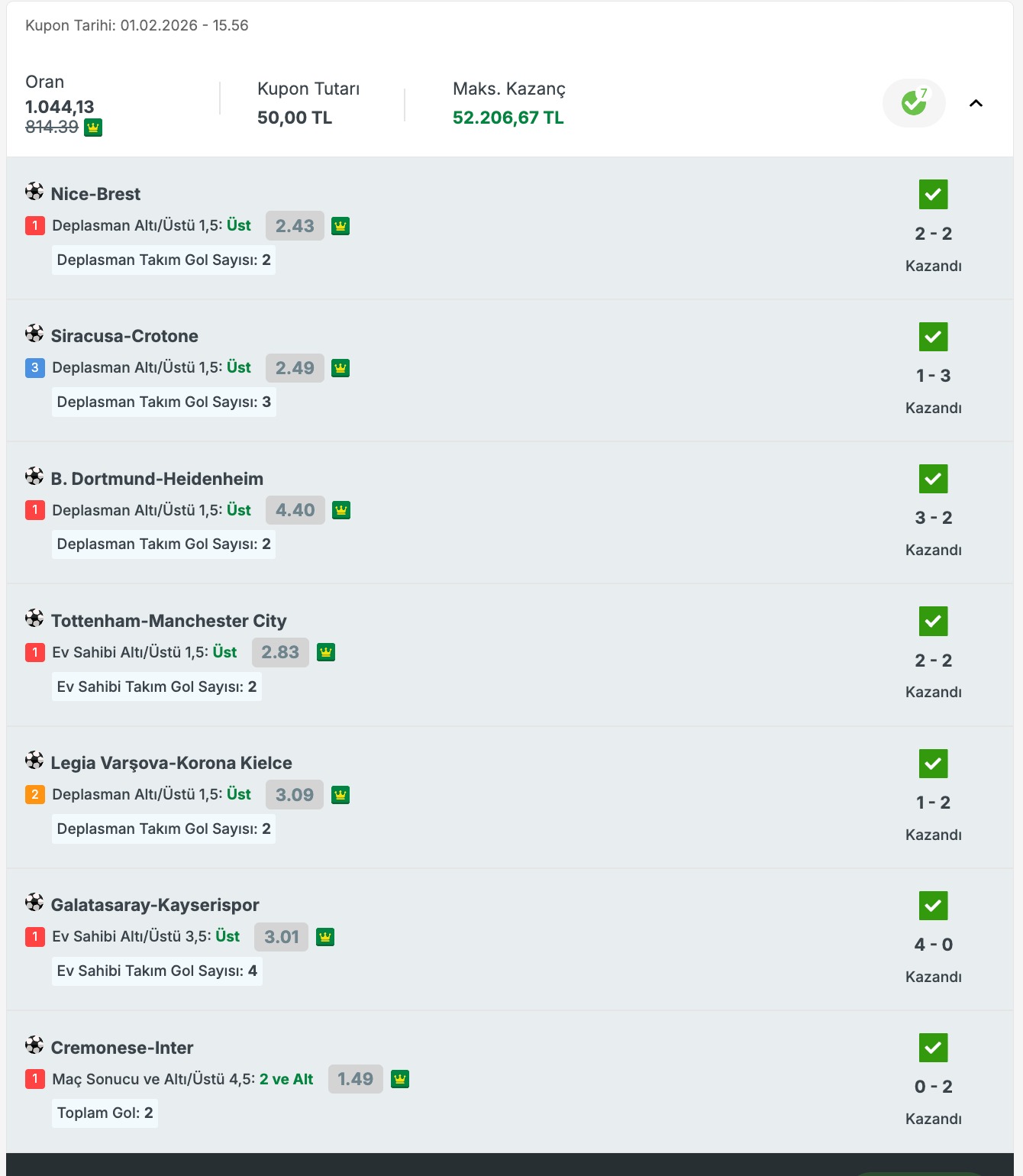Click the blue number 3 badge under Siracusa-Crotone

coord(34,368)
